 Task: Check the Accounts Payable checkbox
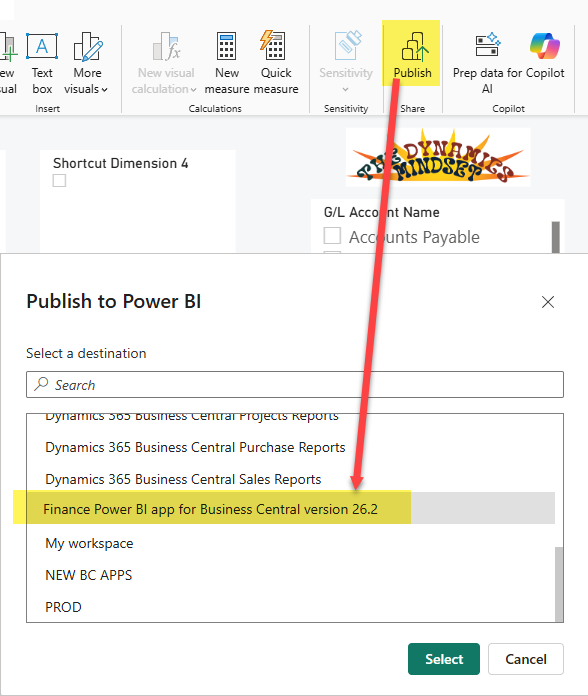click(x=332, y=236)
